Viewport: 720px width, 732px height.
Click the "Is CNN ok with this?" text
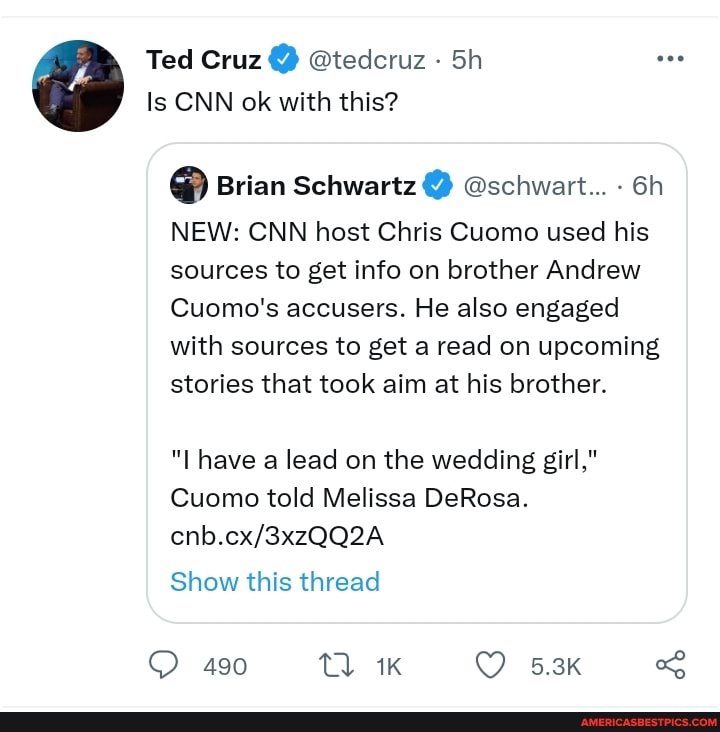click(x=272, y=101)
